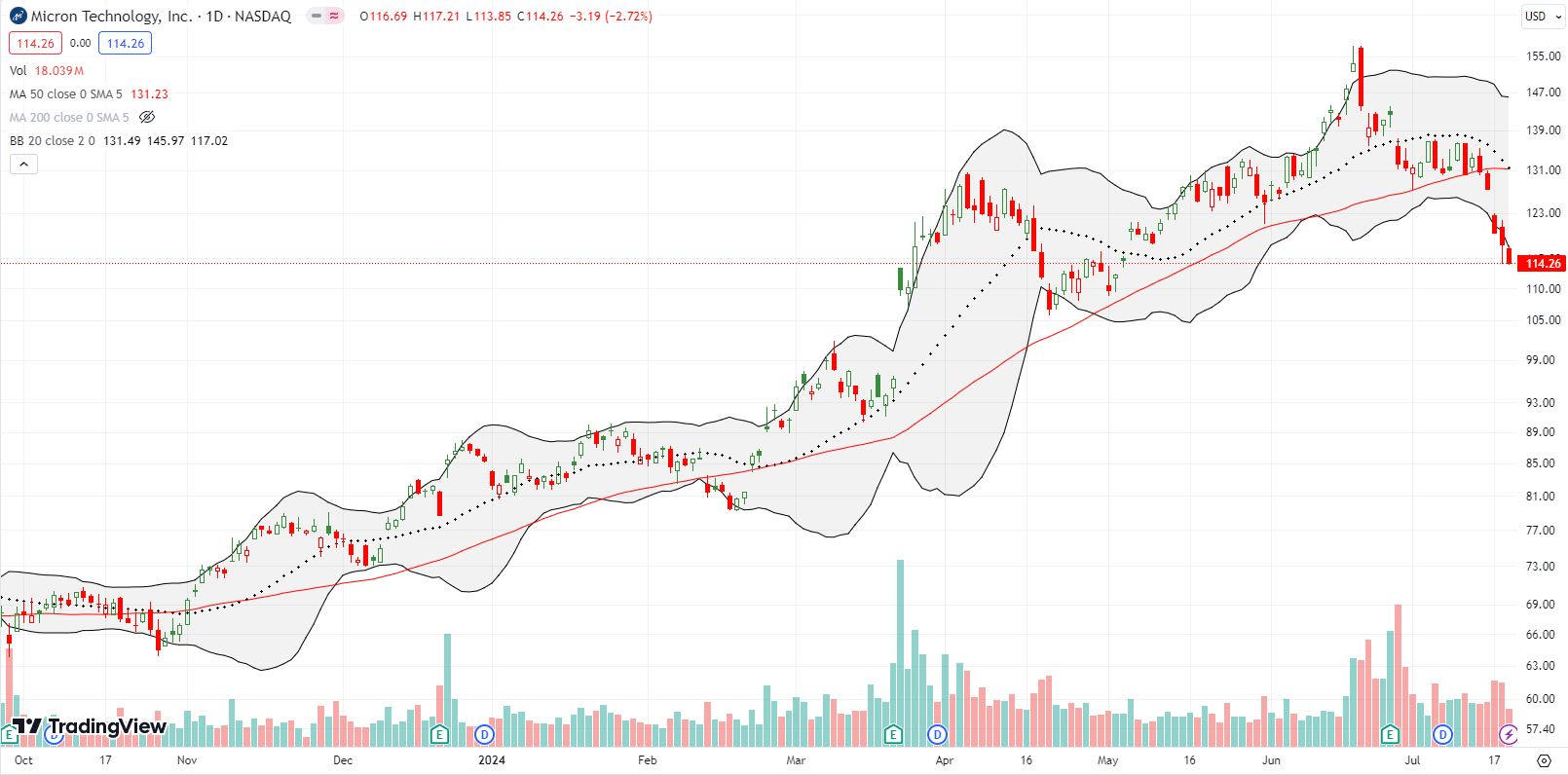Click the 57.40 price axis label
The width and height of the screenshot is (1568, 775).
pos(1540,728)
